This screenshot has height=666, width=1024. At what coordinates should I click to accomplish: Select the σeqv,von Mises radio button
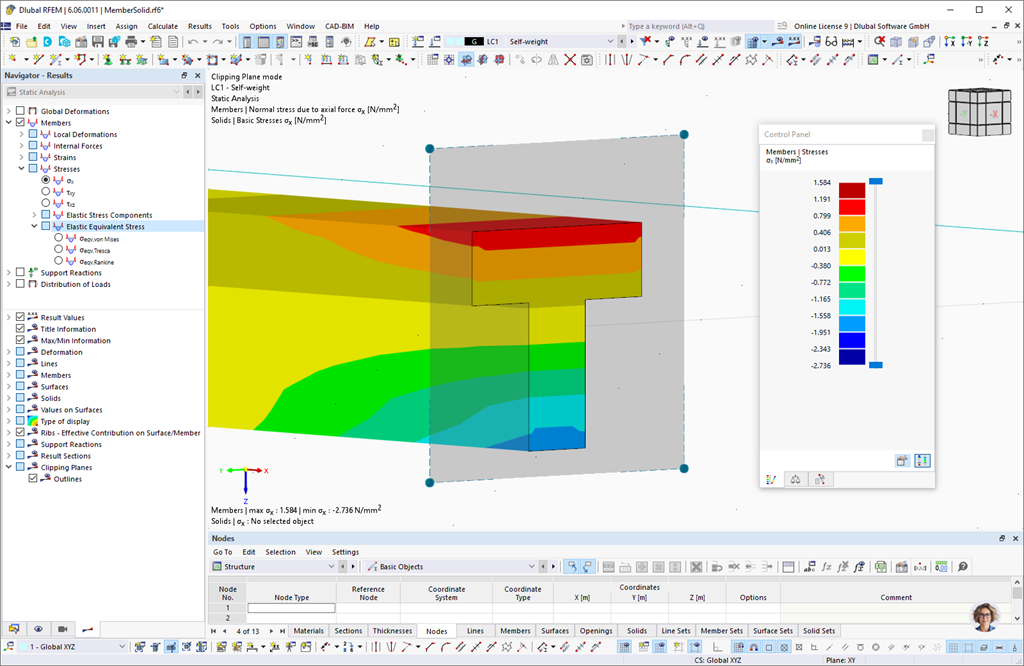[58, 238]
